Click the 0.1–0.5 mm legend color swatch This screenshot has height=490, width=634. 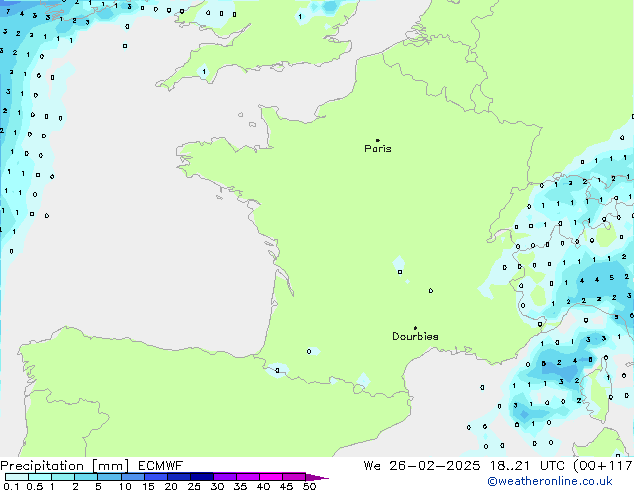[x=17, y=477]
